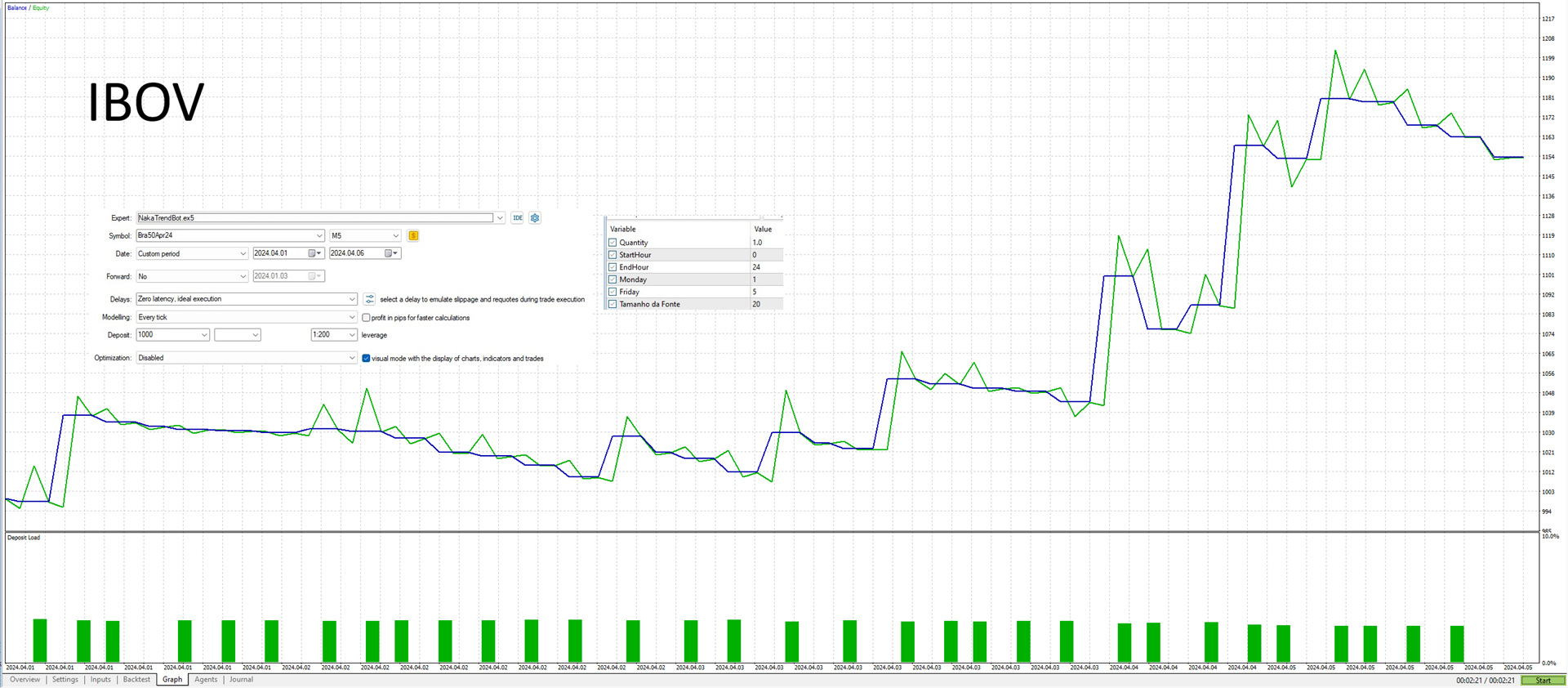Screen dimensions: 1568x688
Task: Open symbol specification dollar icon
Action: pos(413,235)
